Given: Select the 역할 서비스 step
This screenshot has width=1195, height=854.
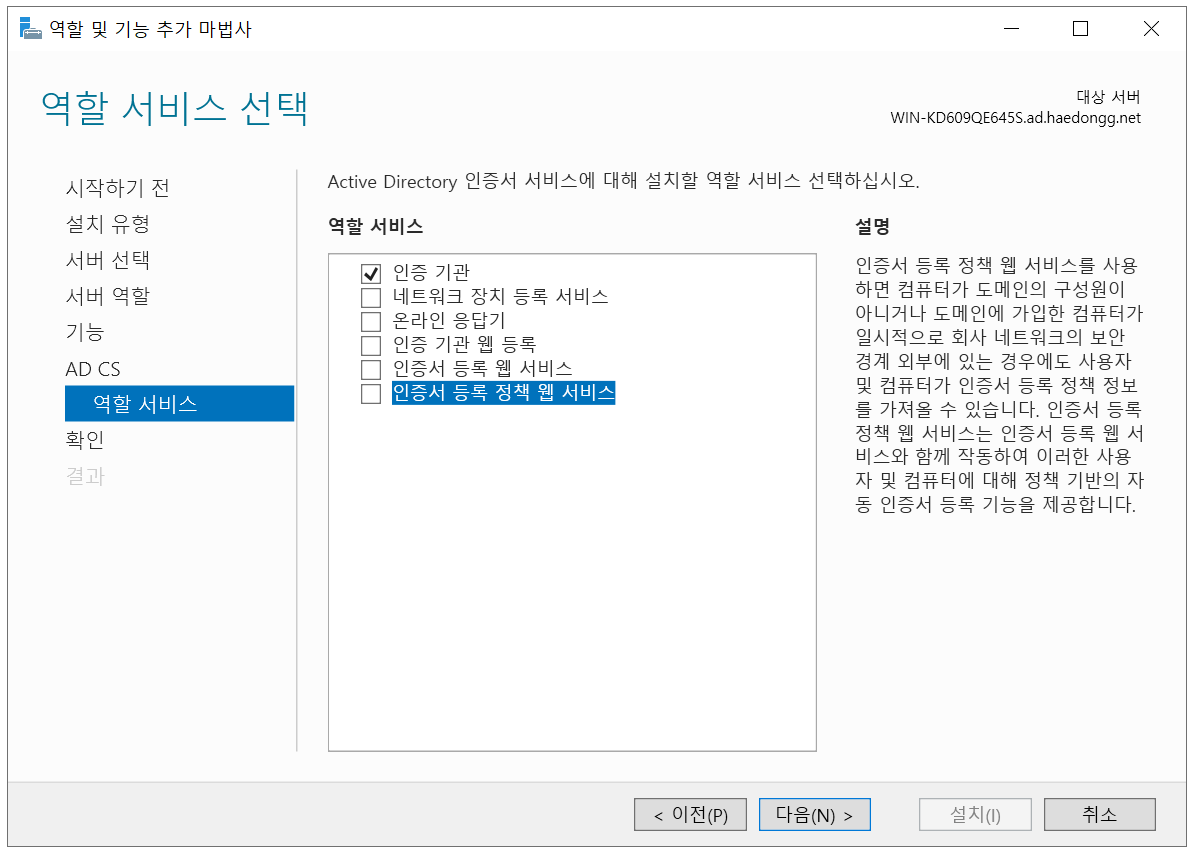Looking at the screenshot, I should click(179, 403).
